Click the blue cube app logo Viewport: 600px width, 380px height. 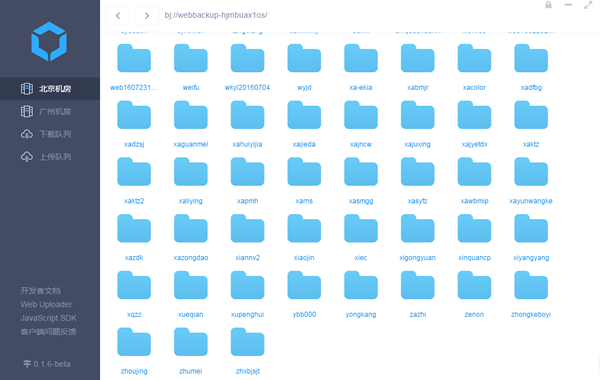pyautogui.click(x=49, y=41)
